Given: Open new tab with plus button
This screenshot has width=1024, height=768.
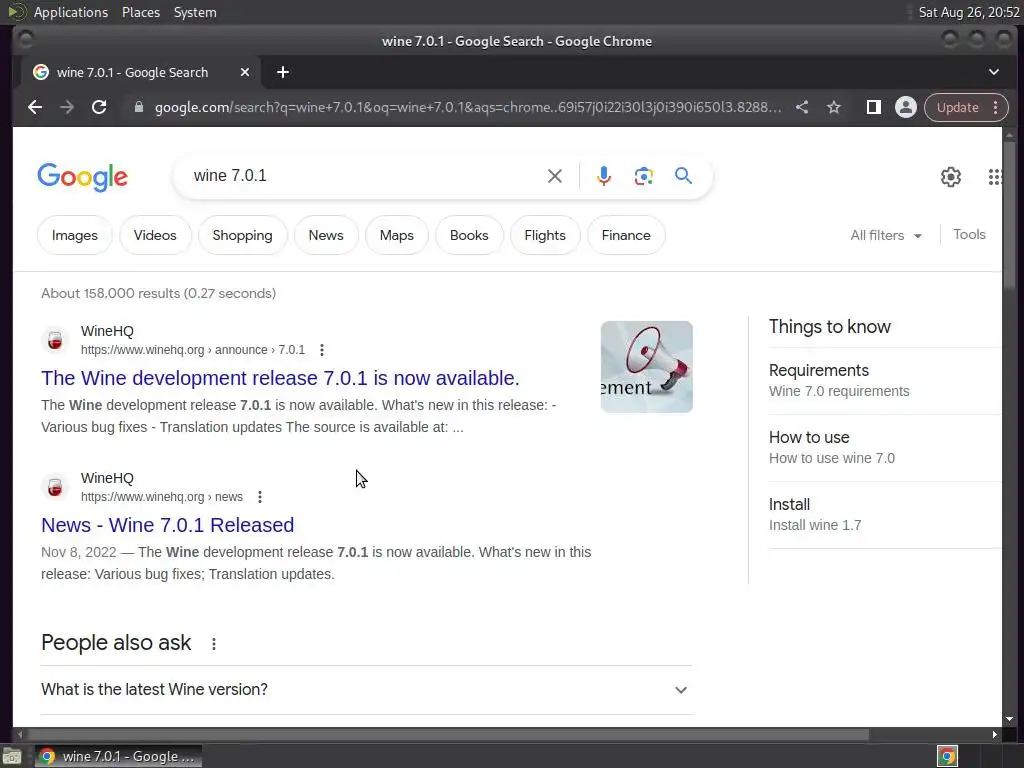Looking at the screenshot, I should 283,72.
